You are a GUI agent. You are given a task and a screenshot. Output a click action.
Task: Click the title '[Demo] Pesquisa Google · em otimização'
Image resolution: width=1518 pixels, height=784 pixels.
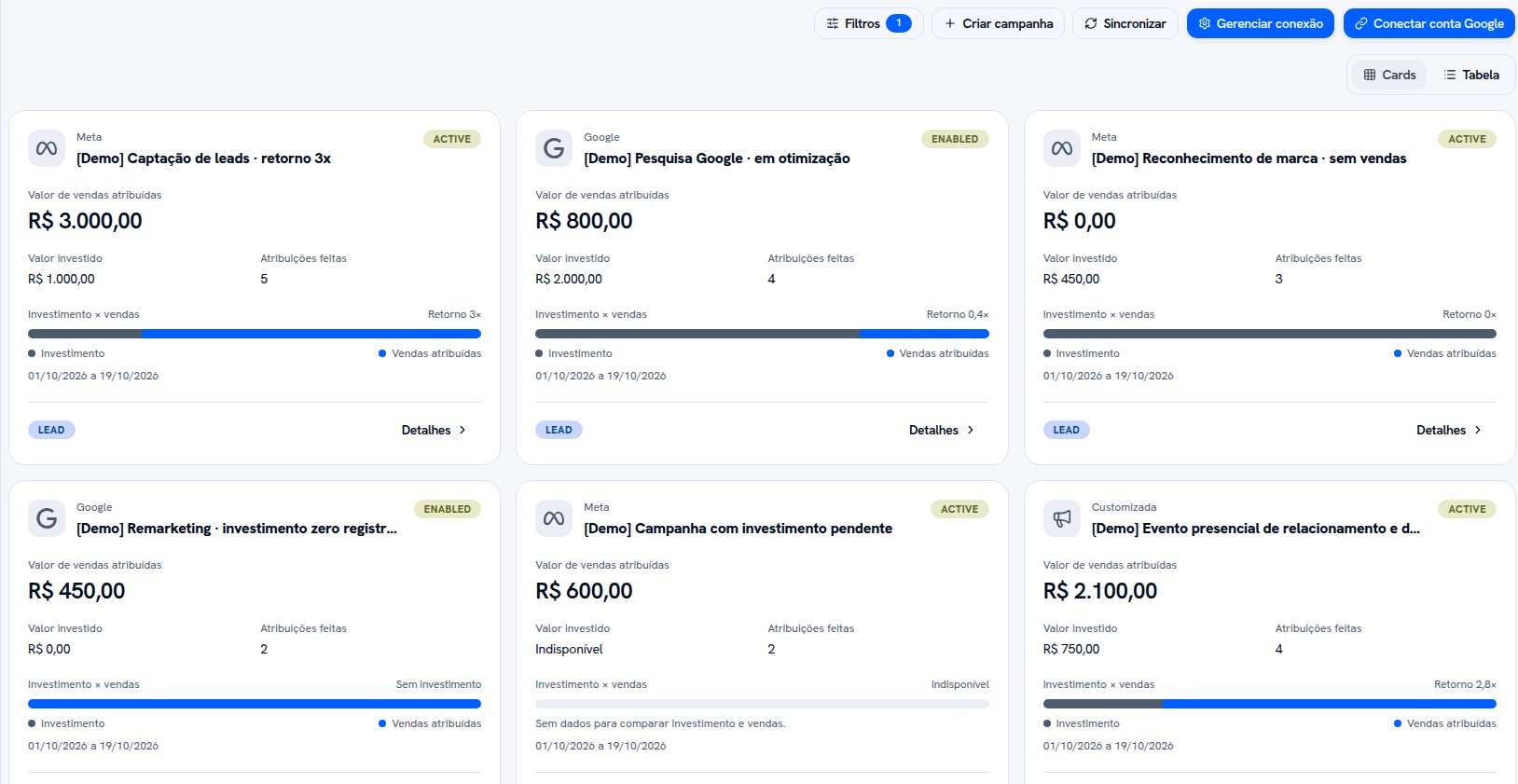[717, 158]
